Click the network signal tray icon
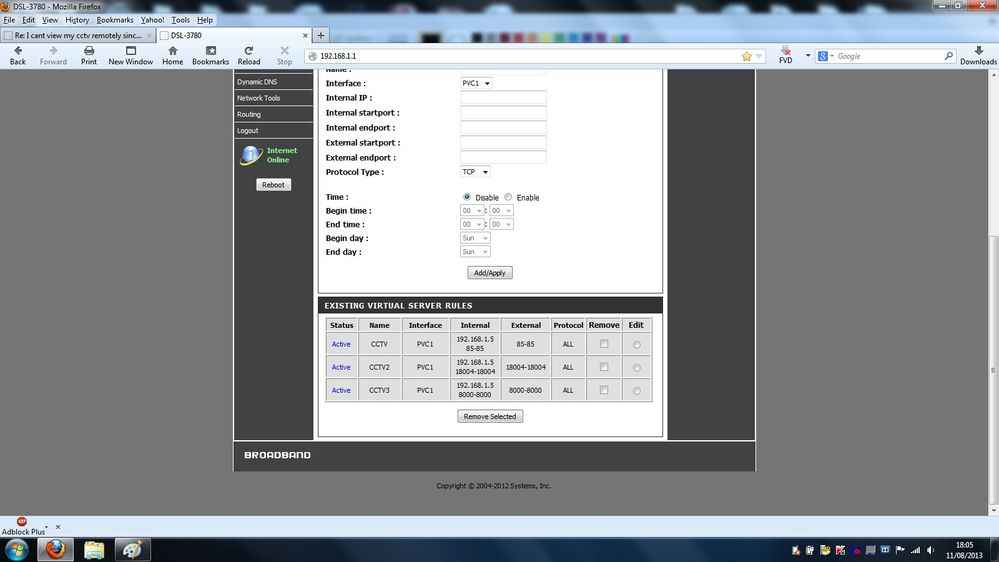999x562 pixels. pyautogui.click(x=915, y=550)
